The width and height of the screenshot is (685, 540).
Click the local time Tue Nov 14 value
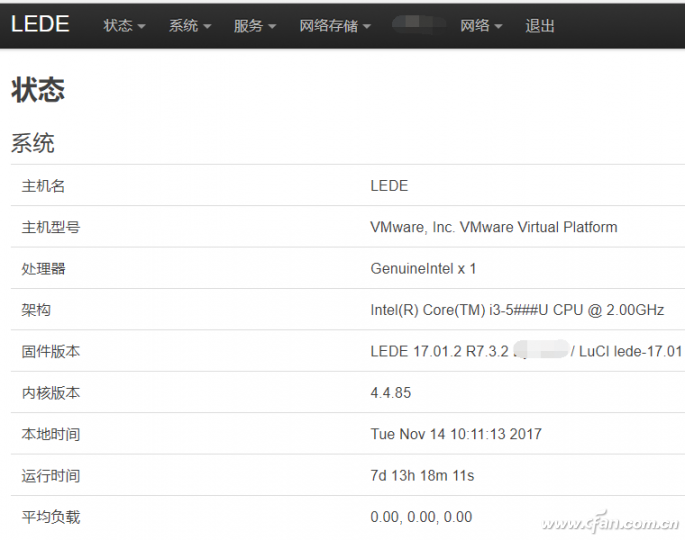(x=456, y=434)
